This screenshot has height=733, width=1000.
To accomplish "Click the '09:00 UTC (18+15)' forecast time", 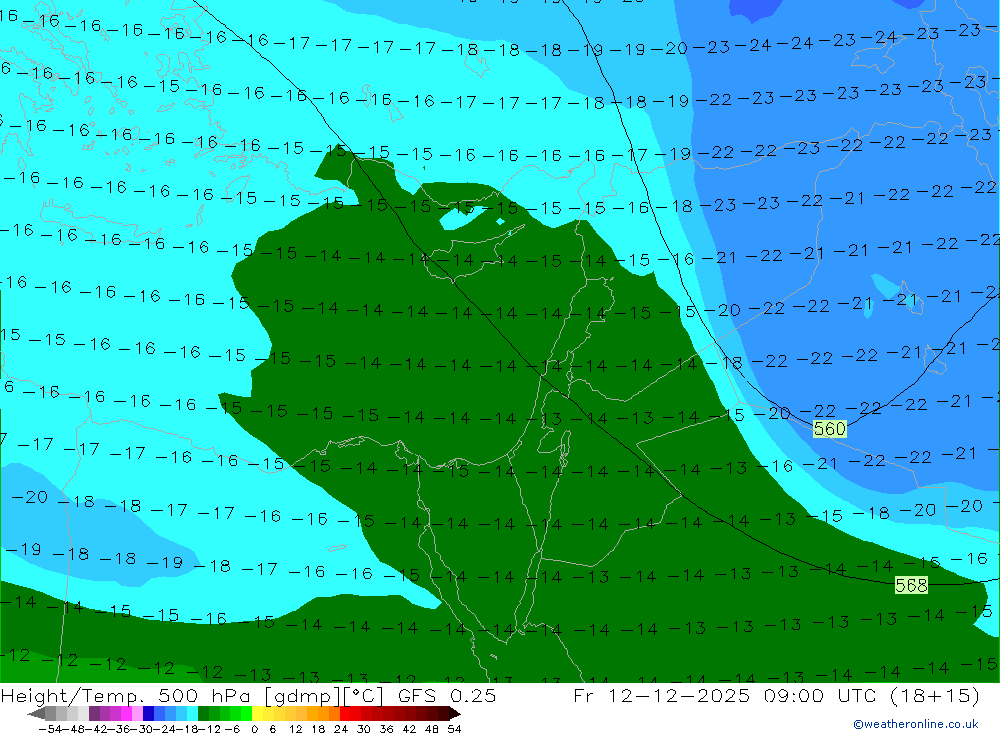I will (x=872, y=696).
